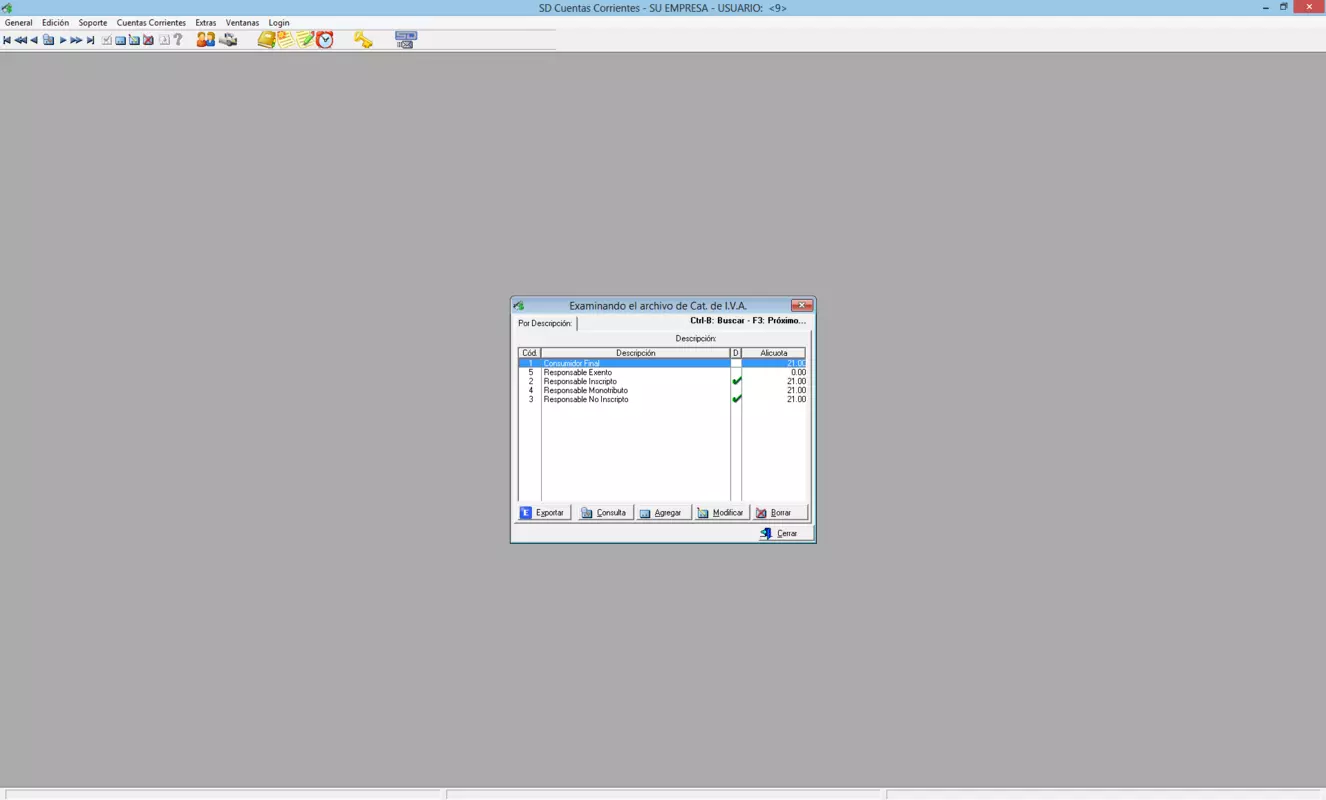Click the D column header
This screenshot has width=1326, height=800.
(x=736, y=353)
